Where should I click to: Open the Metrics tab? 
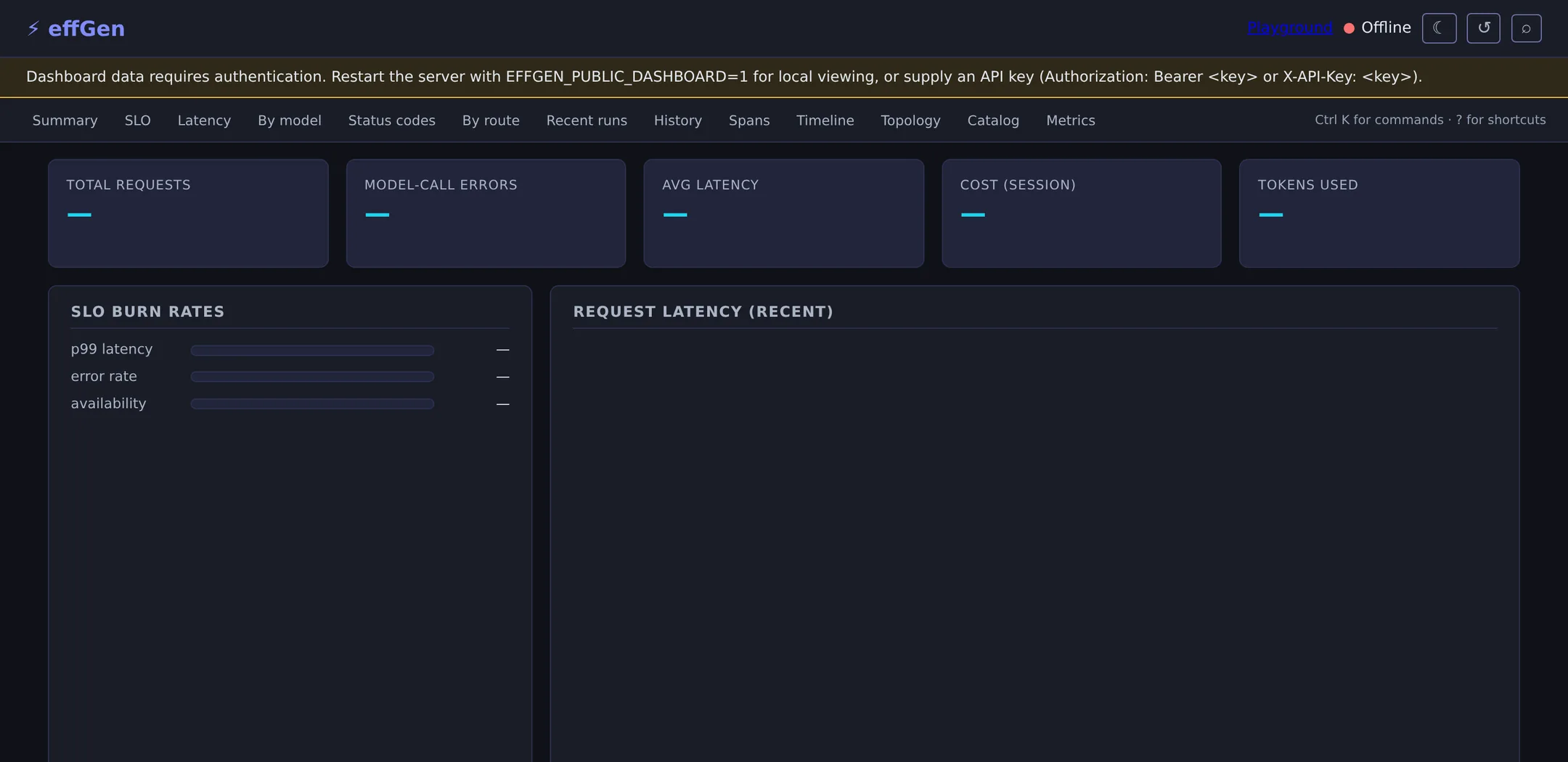tap(1070, 120)
